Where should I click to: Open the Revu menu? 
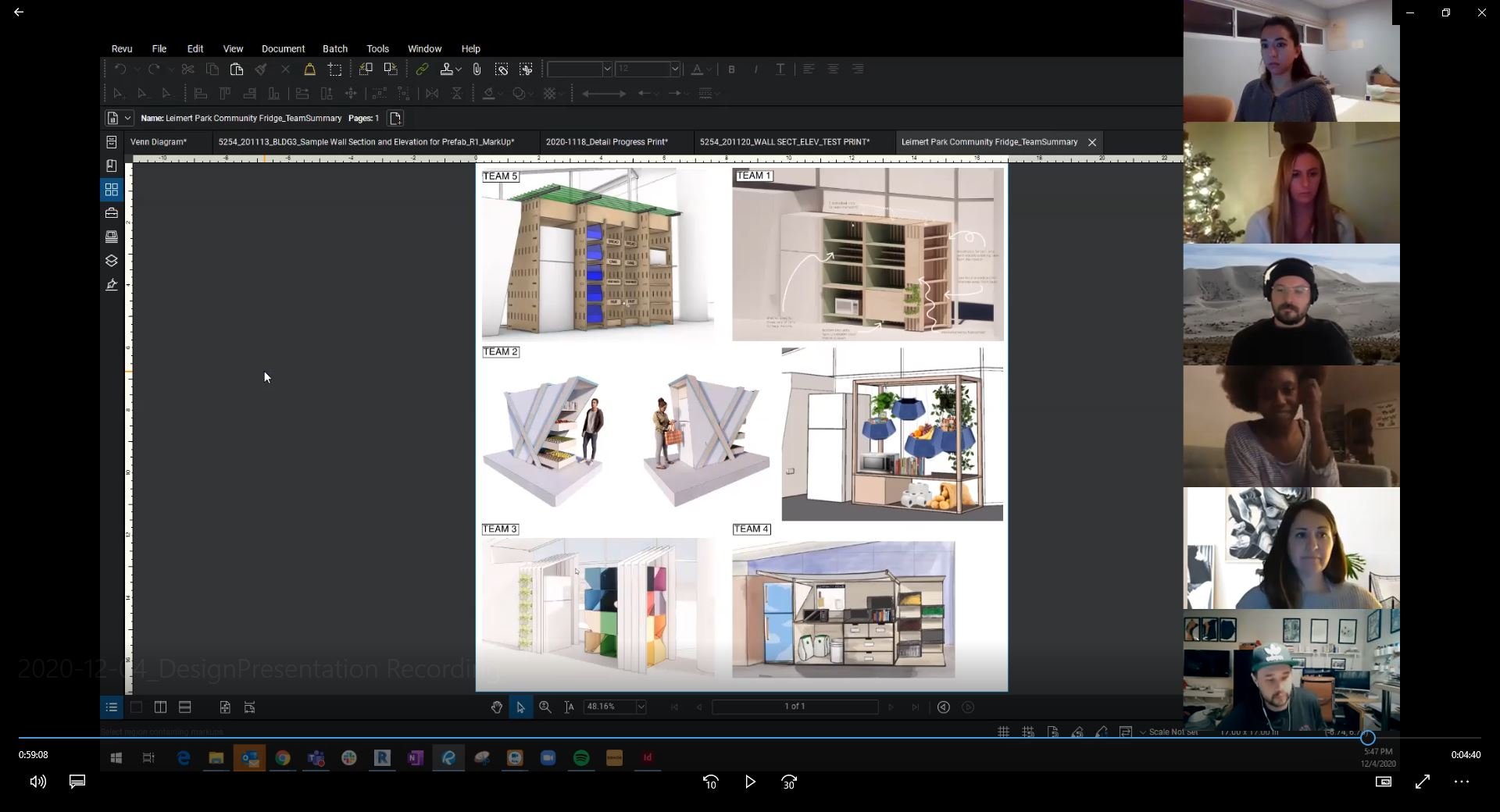pos(122,48)
